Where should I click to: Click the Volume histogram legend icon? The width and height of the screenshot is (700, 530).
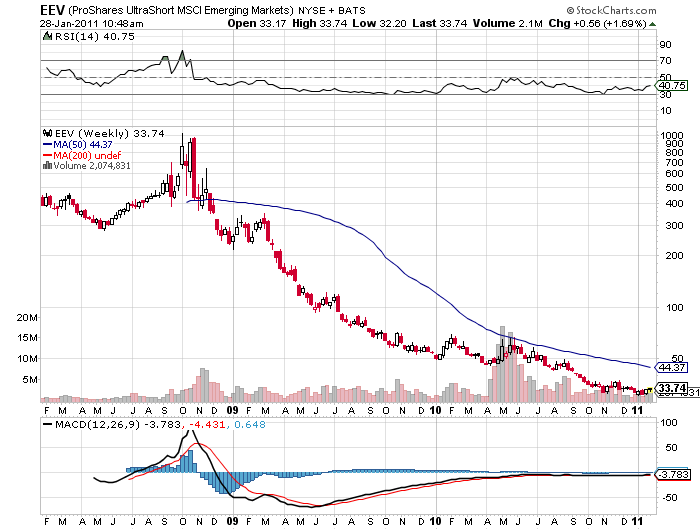pyautogui.click(x=47, y=166)
